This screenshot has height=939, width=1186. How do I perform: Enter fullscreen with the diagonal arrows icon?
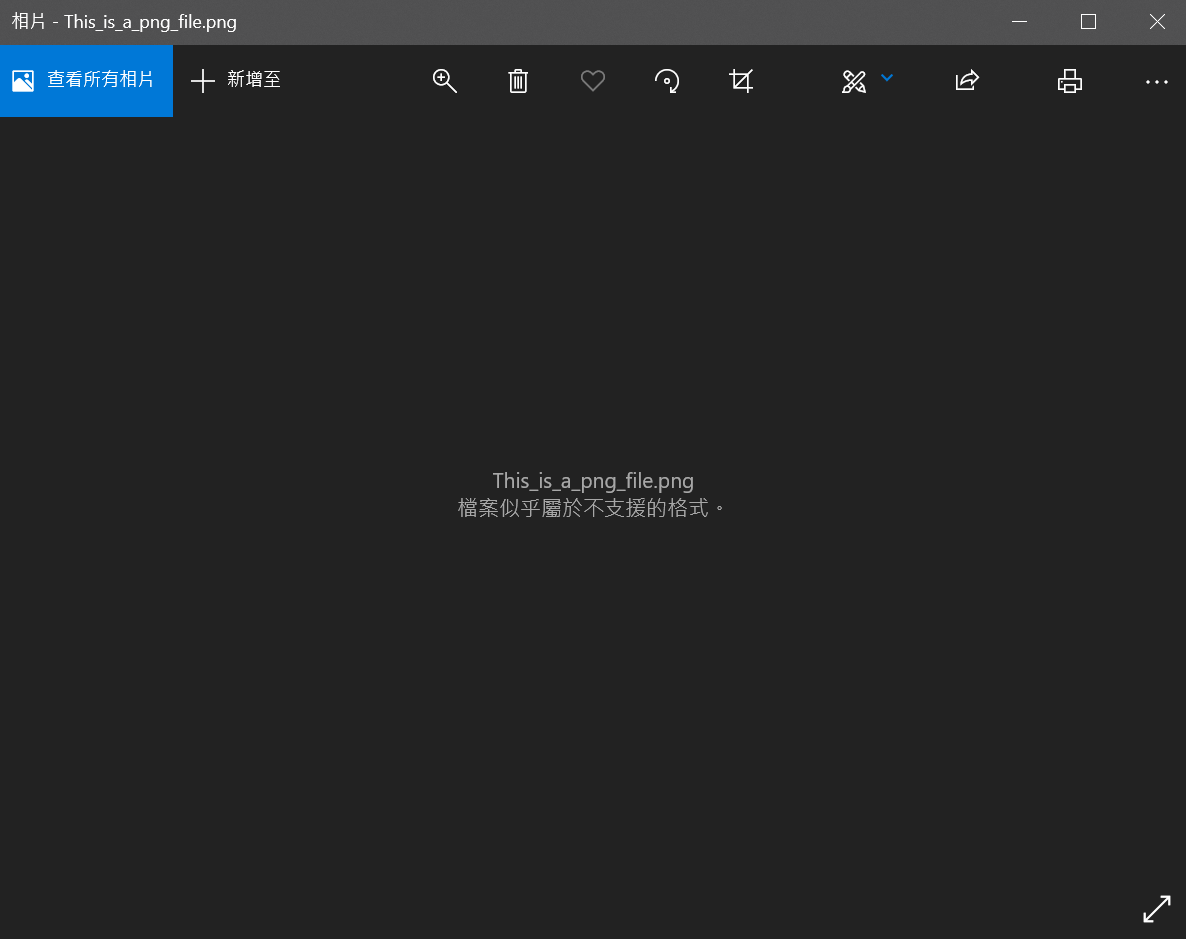coord(1157,909)
